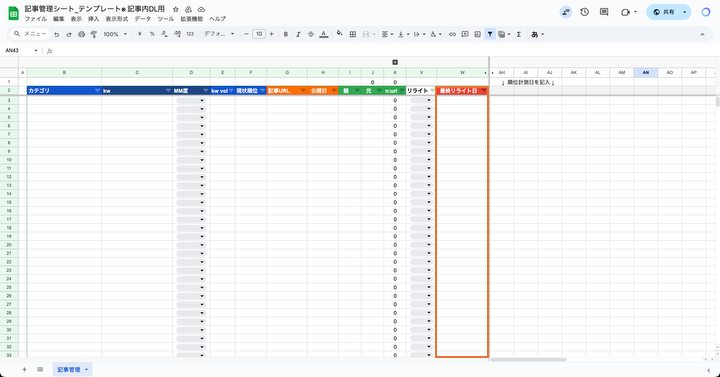Expand the カテゴリ column filter dropdown
Image resolution: width=720 pixels, height=377 pixels.
97,91
